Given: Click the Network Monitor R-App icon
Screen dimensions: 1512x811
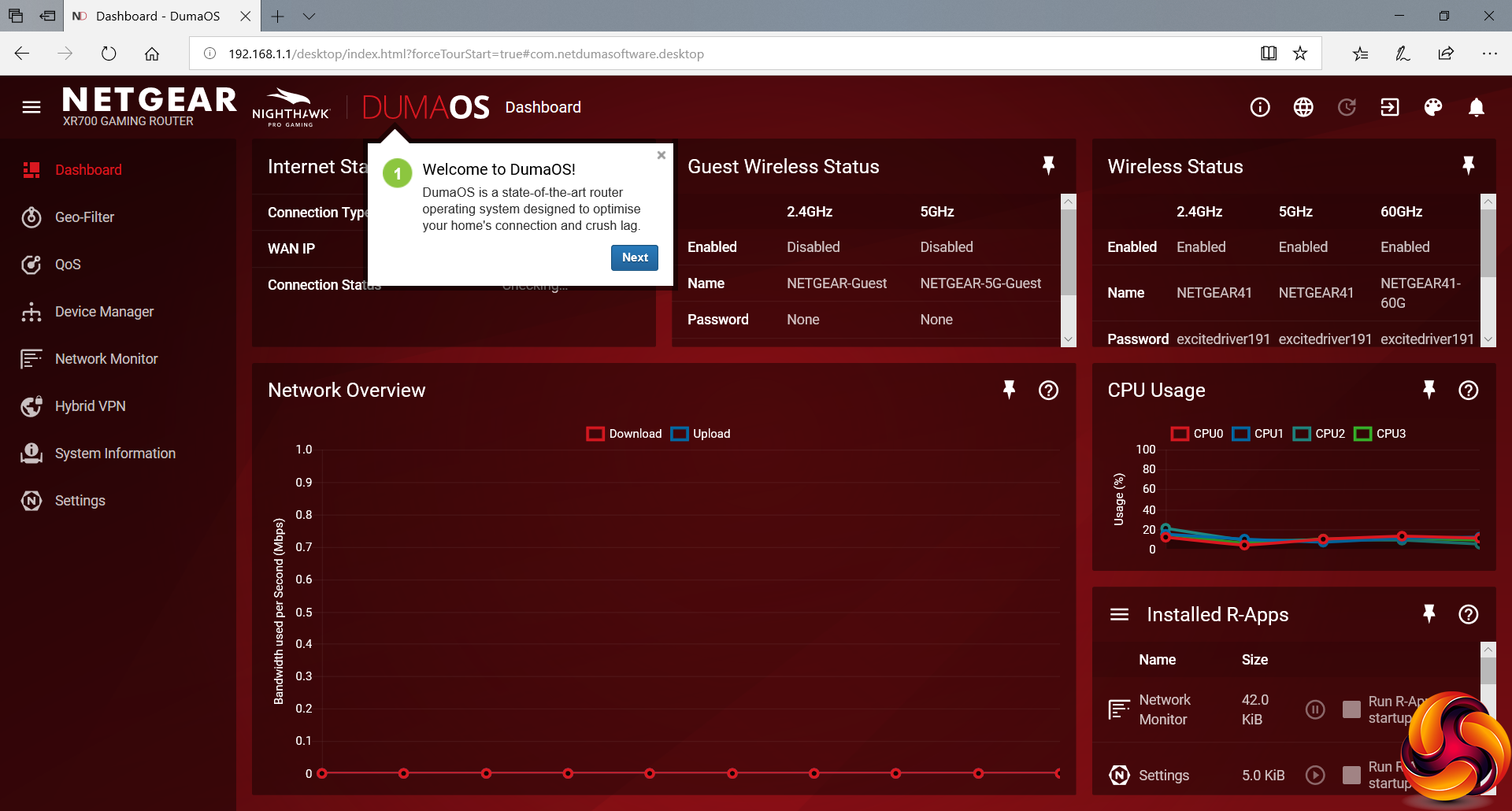Looking at the screenshot, I should pos(1119,709).
